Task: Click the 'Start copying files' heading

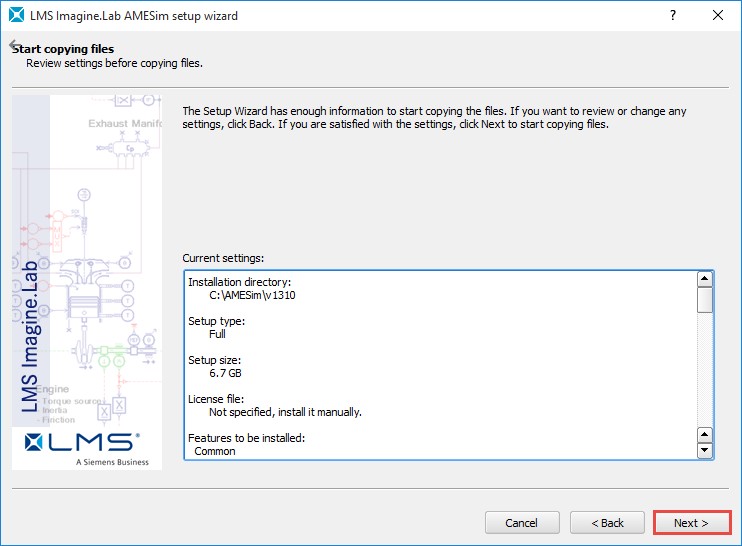Action: tap(64, 49)
